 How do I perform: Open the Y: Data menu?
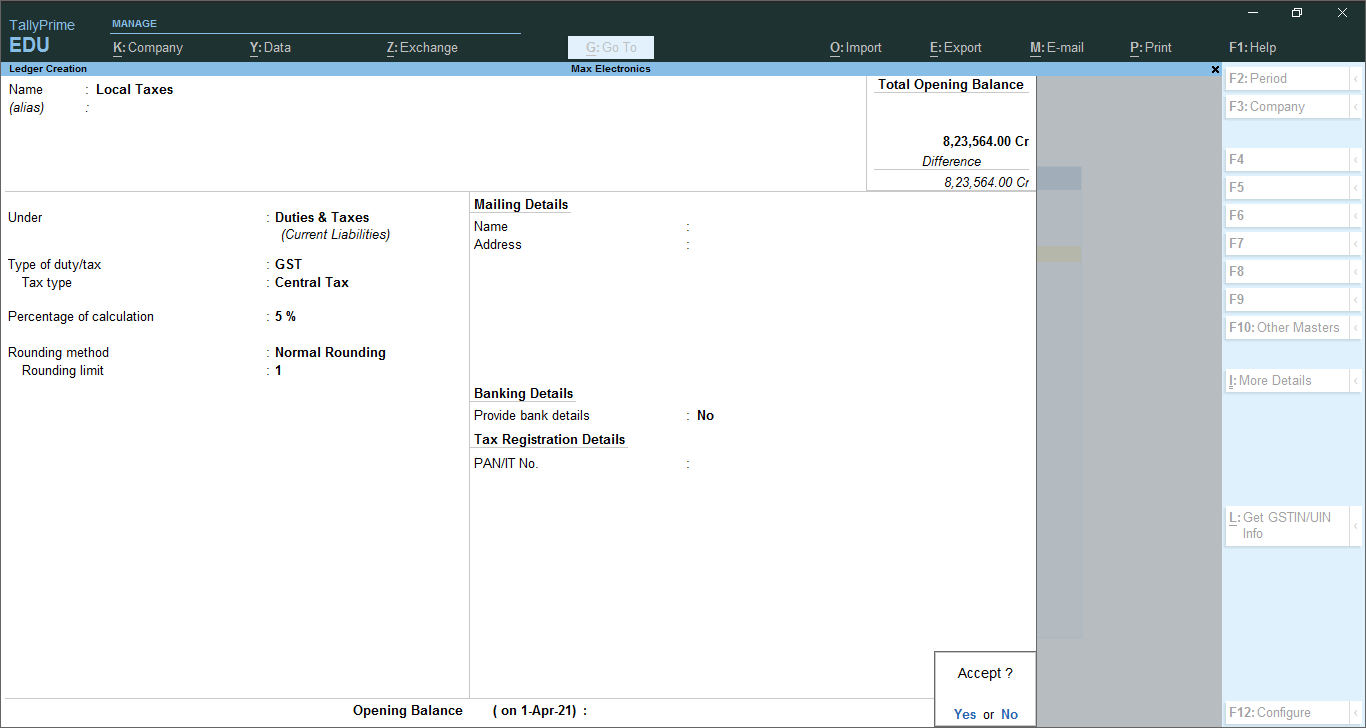pyautogui.click(x=270, y=47)
